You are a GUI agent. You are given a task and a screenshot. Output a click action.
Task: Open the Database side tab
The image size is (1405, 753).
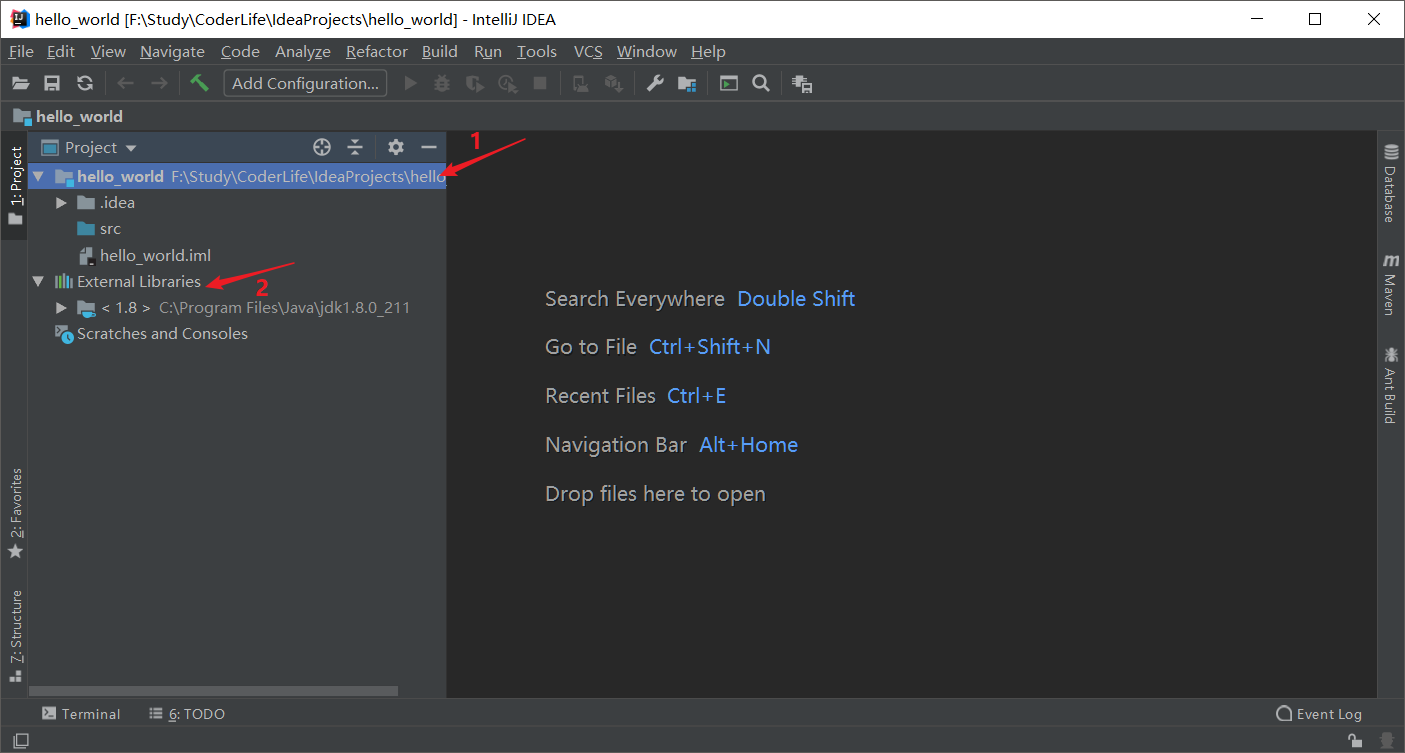[x=1390, y=183]
